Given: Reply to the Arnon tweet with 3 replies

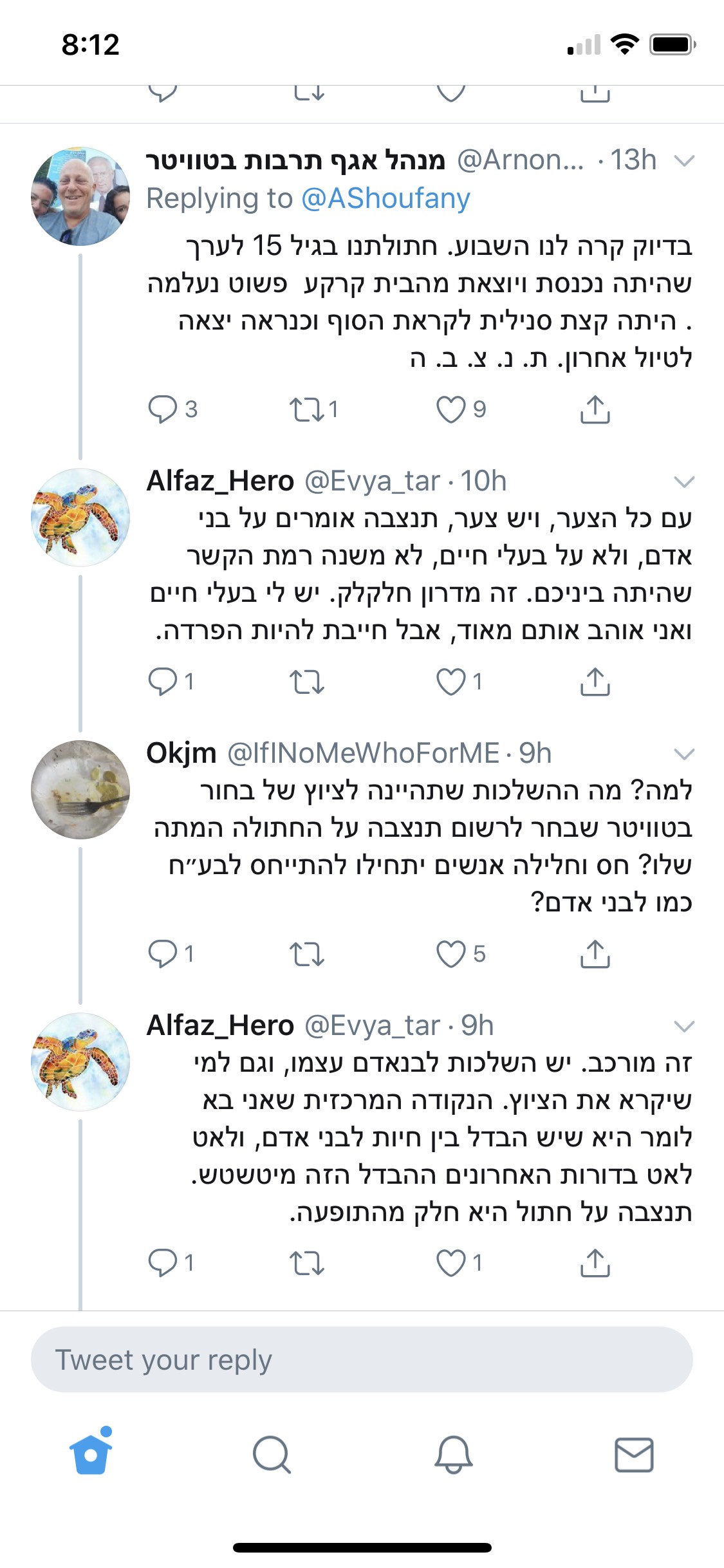Looking at the screenshot, I should (x=163, y=409).
